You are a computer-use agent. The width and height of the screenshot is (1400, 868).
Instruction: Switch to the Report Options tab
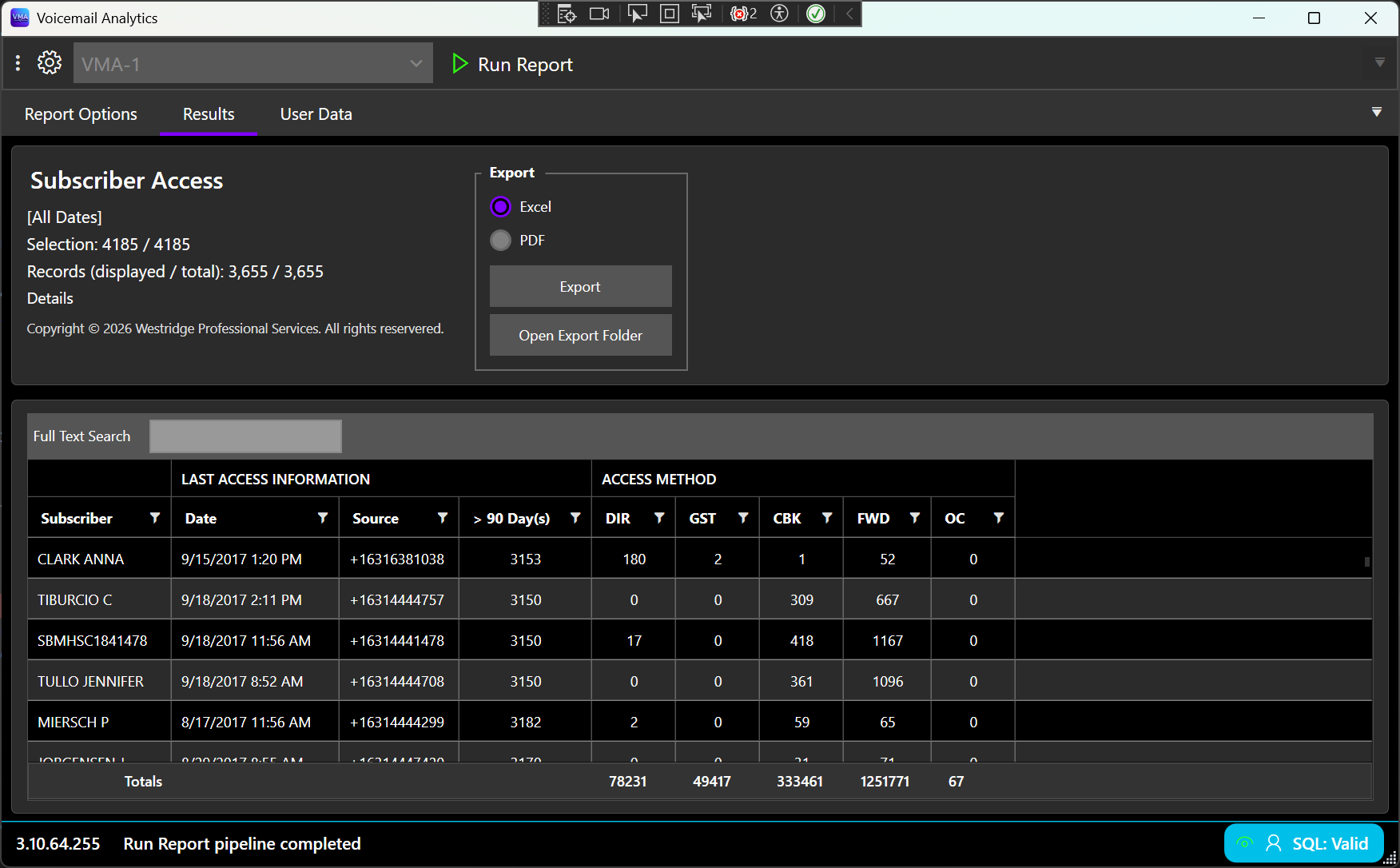pos(81,114)
